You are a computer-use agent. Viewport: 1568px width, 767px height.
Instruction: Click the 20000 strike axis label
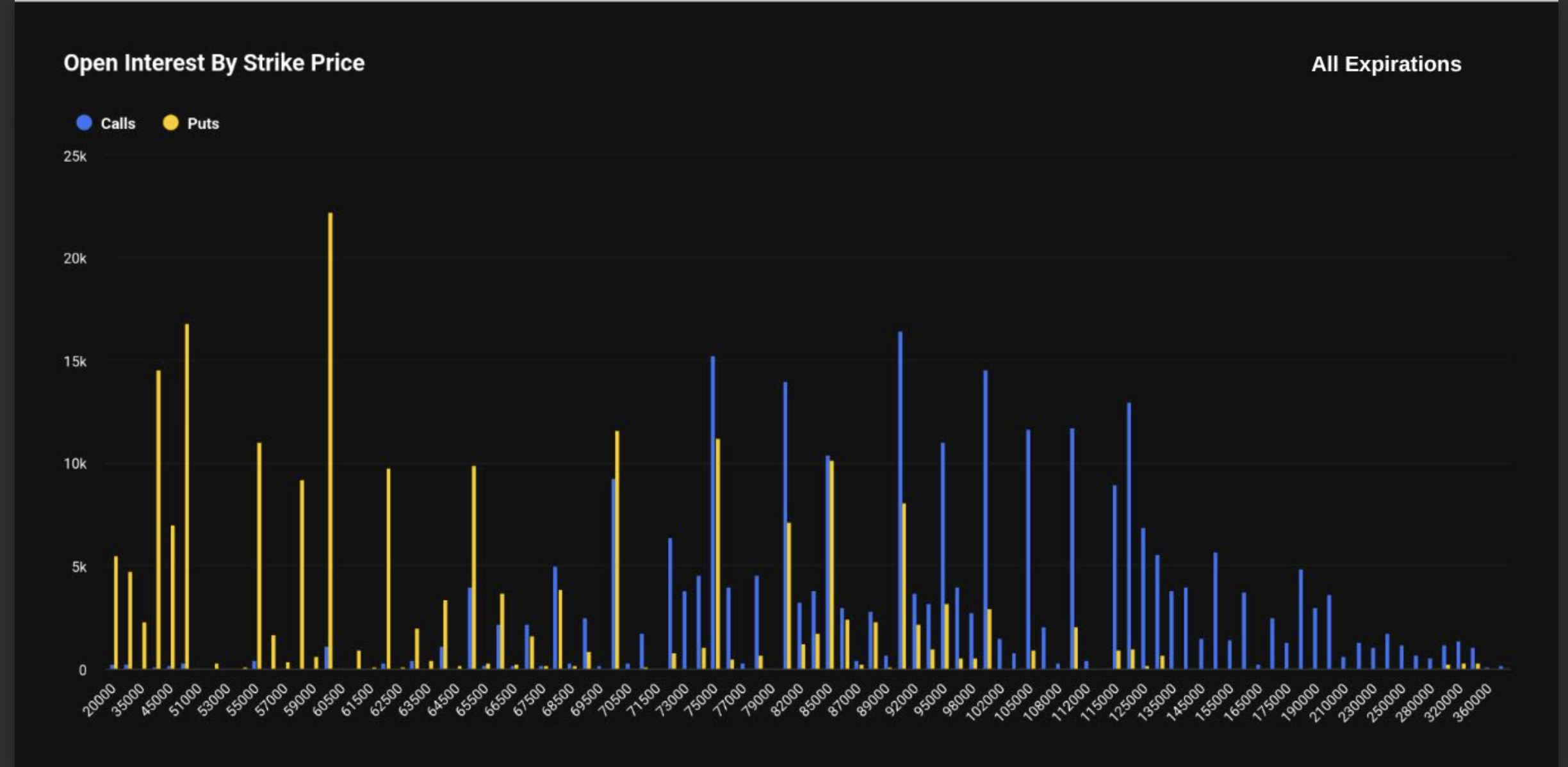click(x=100, y=700)
